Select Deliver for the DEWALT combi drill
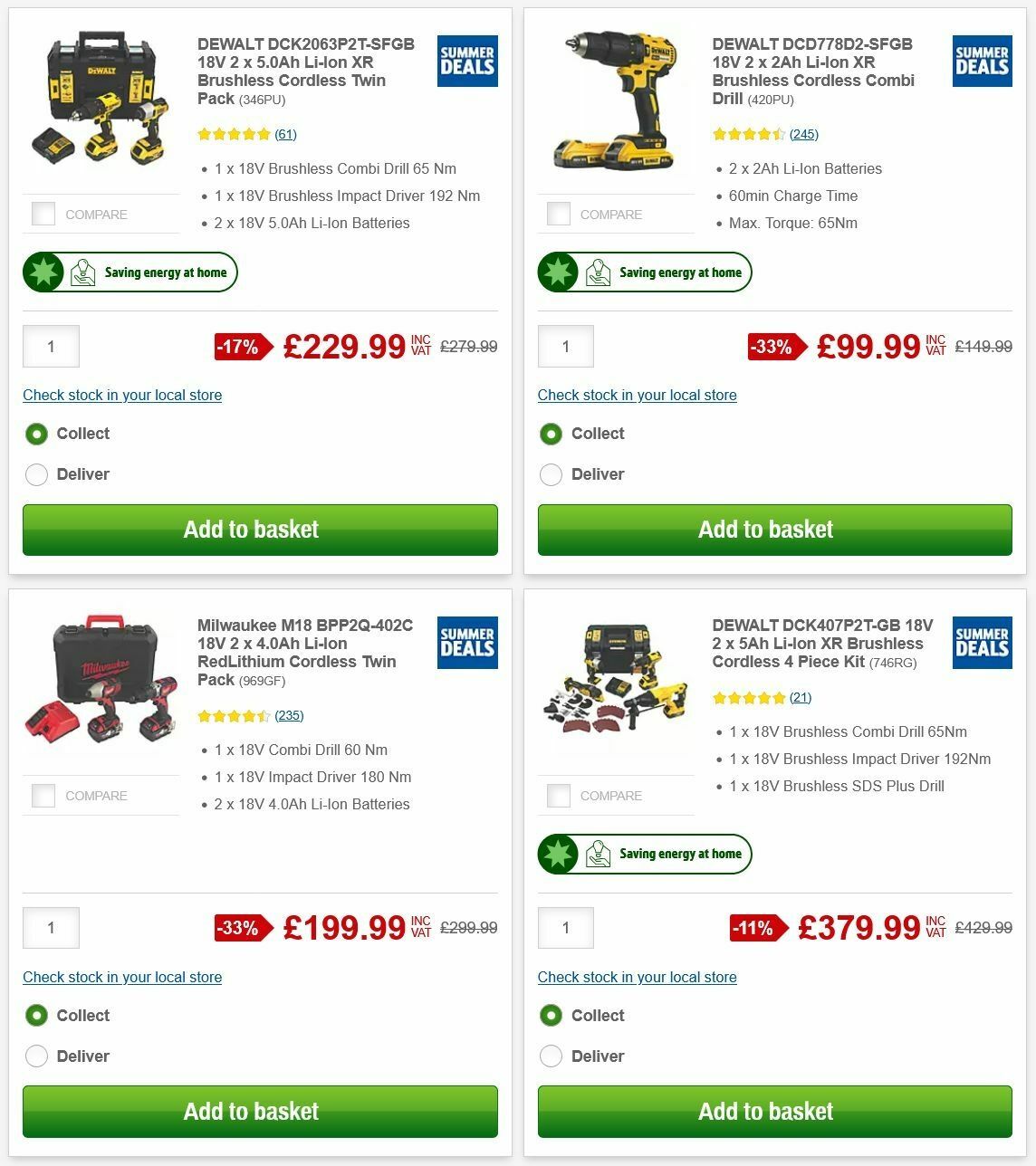Viewport: 1036px width, 1166px height. pyautogui.click(x=552, y=474)
